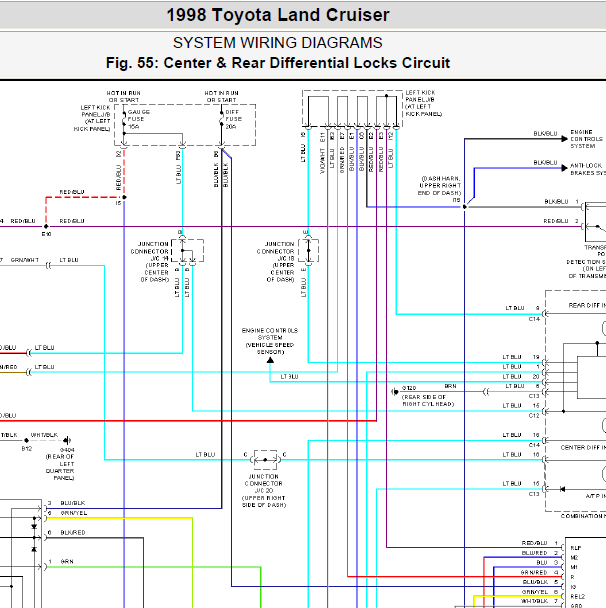Click the "GRN/WHT" wire label
This screenshot has width=606, height=608.
pyautogui.click(x=25, y=260)
